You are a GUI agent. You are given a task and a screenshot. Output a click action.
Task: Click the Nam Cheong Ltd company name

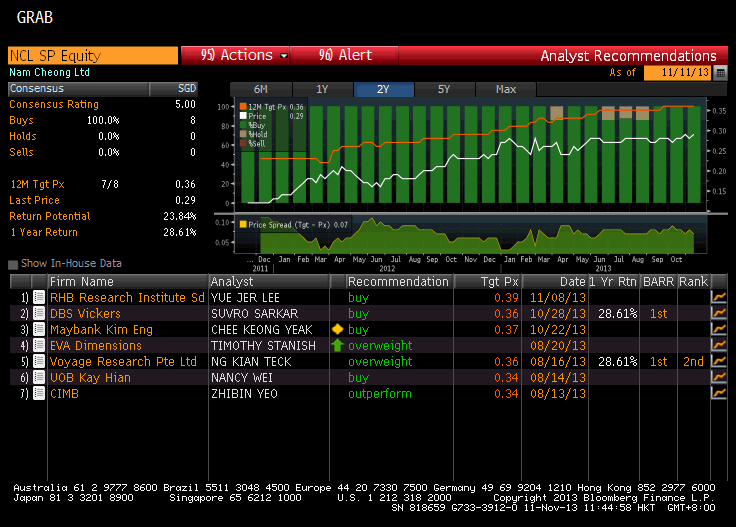(49, 72)
